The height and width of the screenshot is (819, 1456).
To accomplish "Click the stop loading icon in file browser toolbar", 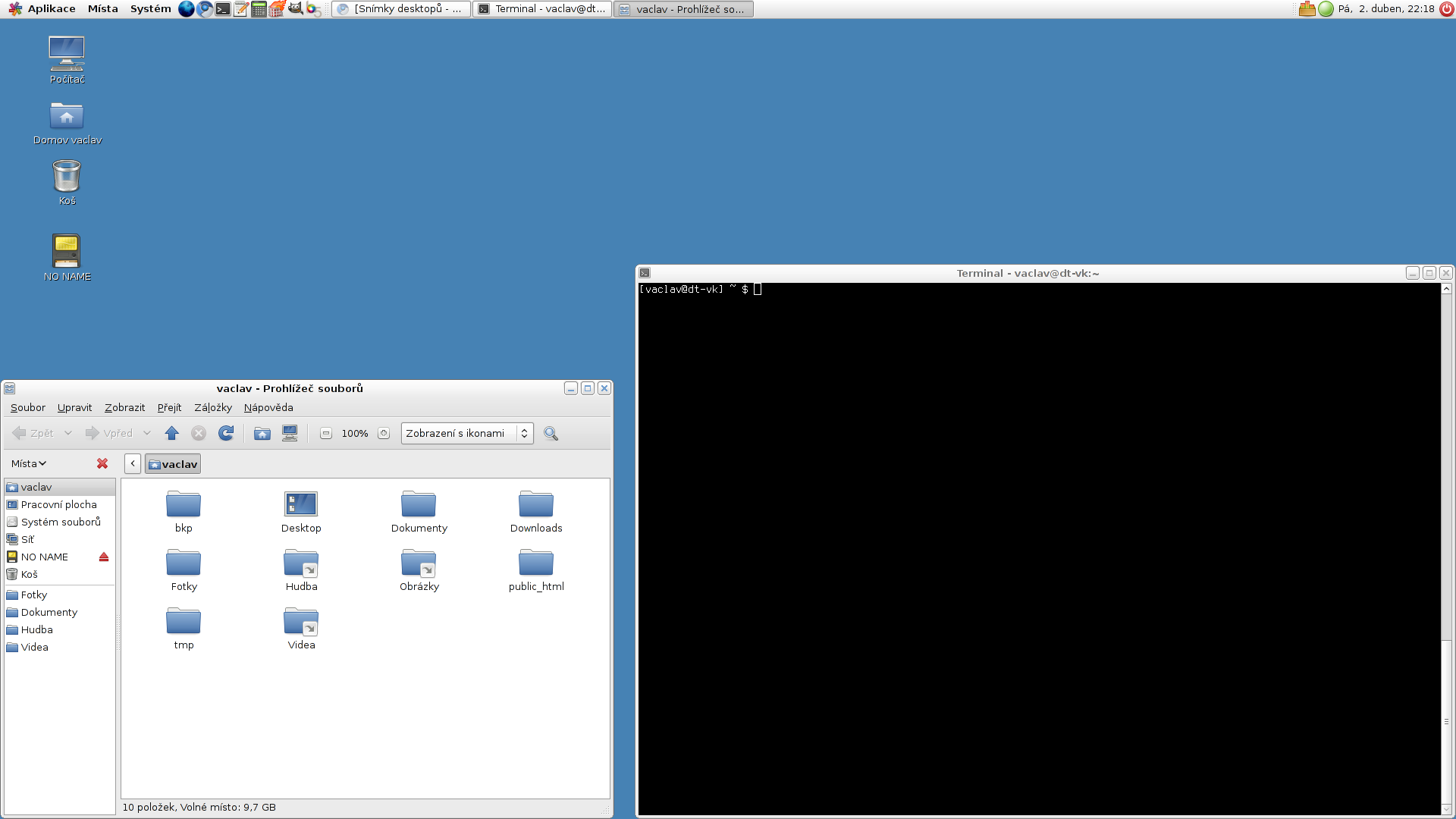I will click(199, 433).
